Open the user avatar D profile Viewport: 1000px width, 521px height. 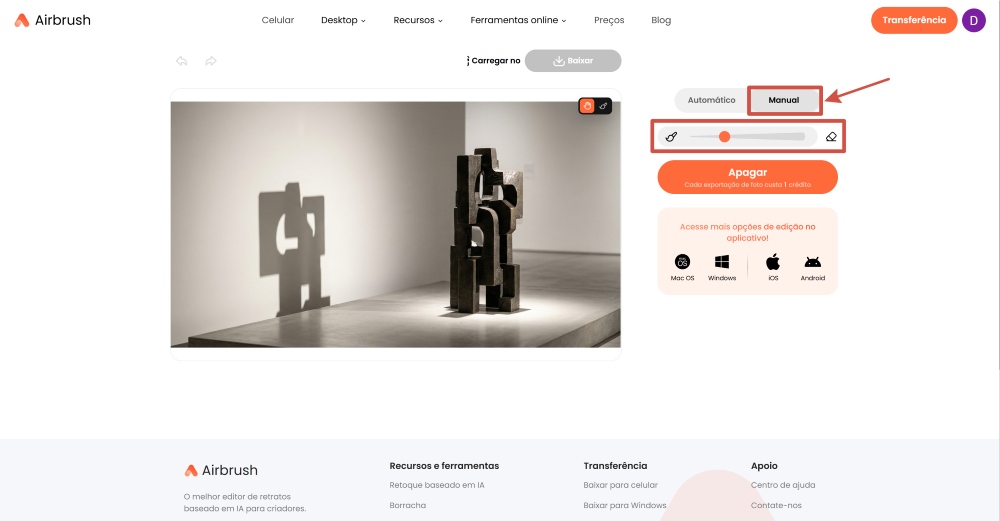point(974,20)
